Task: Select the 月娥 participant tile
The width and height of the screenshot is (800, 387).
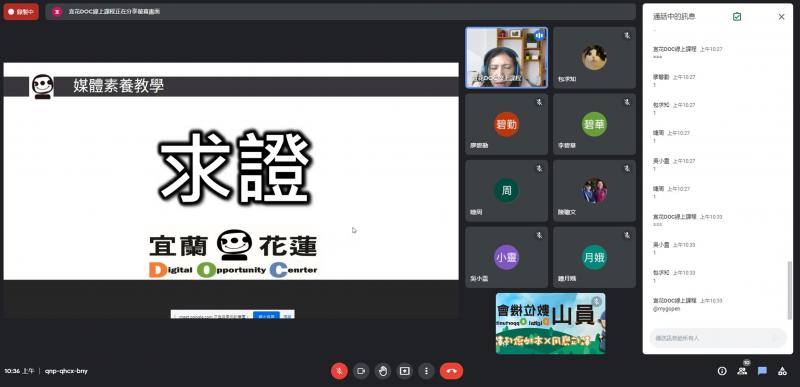Action: pos(594,257)
